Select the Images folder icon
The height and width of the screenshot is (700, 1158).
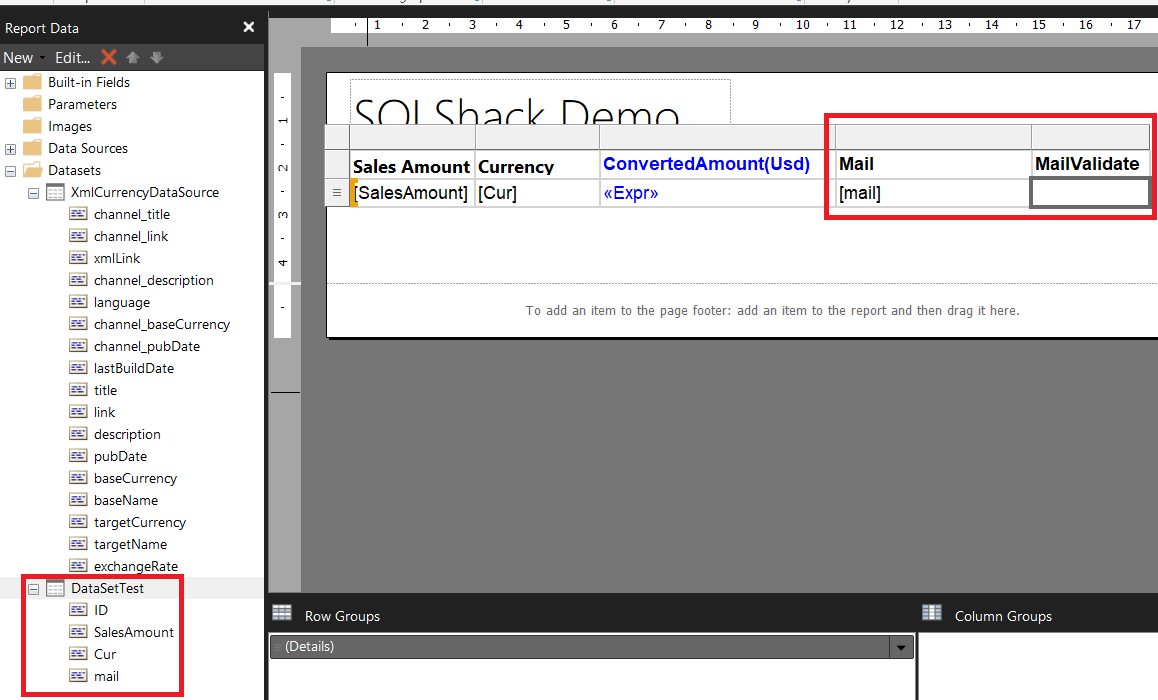pos(32,126)
